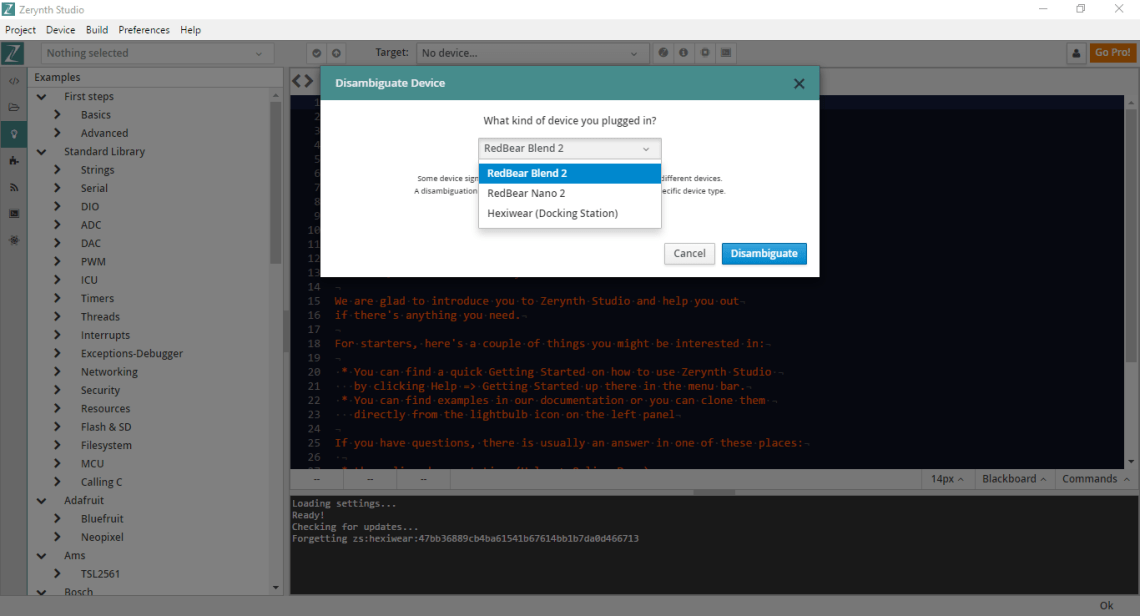Open the Build menu
The image size is (1140, 616).
coord(97,30)
